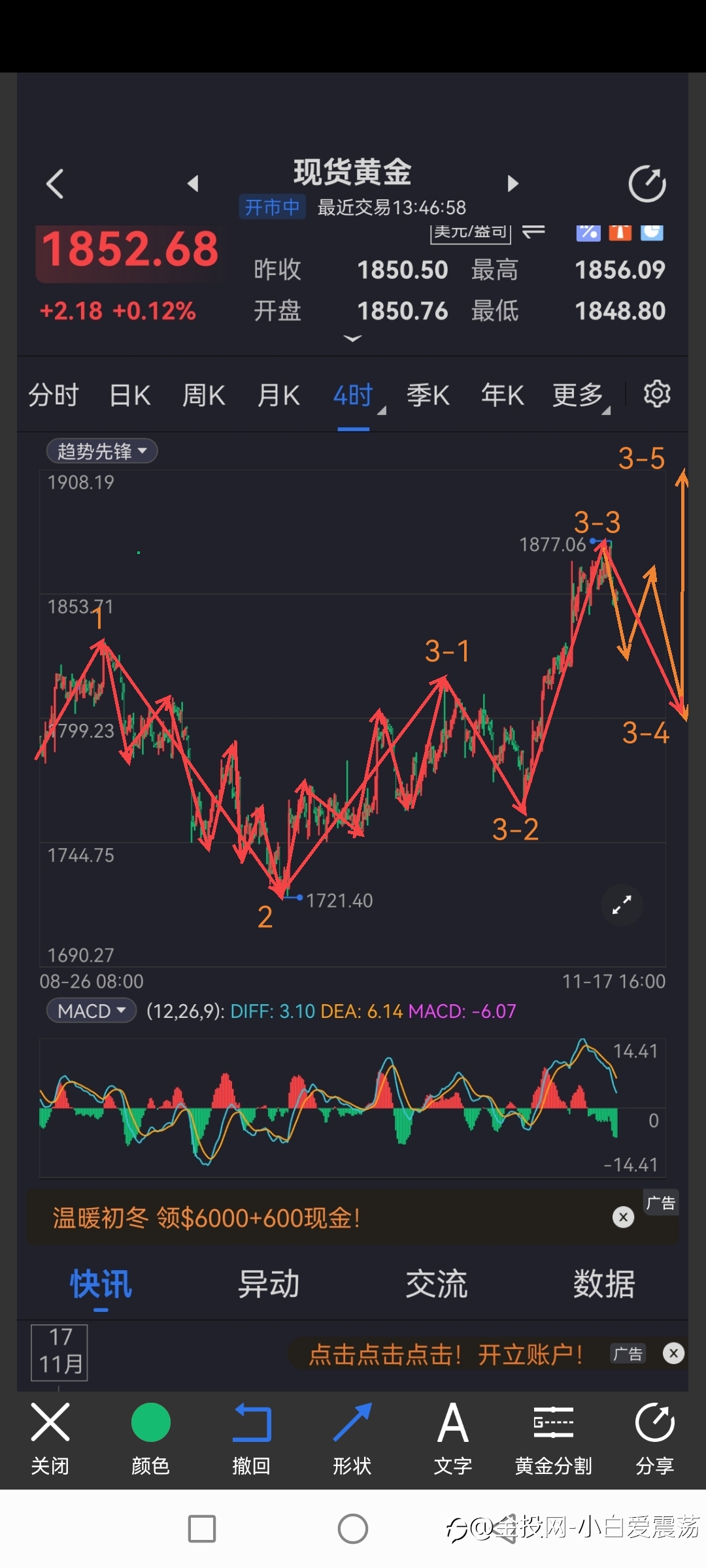706x1568 pixels.
Task: Tap the 分享 share icon
Action: tap(654, 1438)
